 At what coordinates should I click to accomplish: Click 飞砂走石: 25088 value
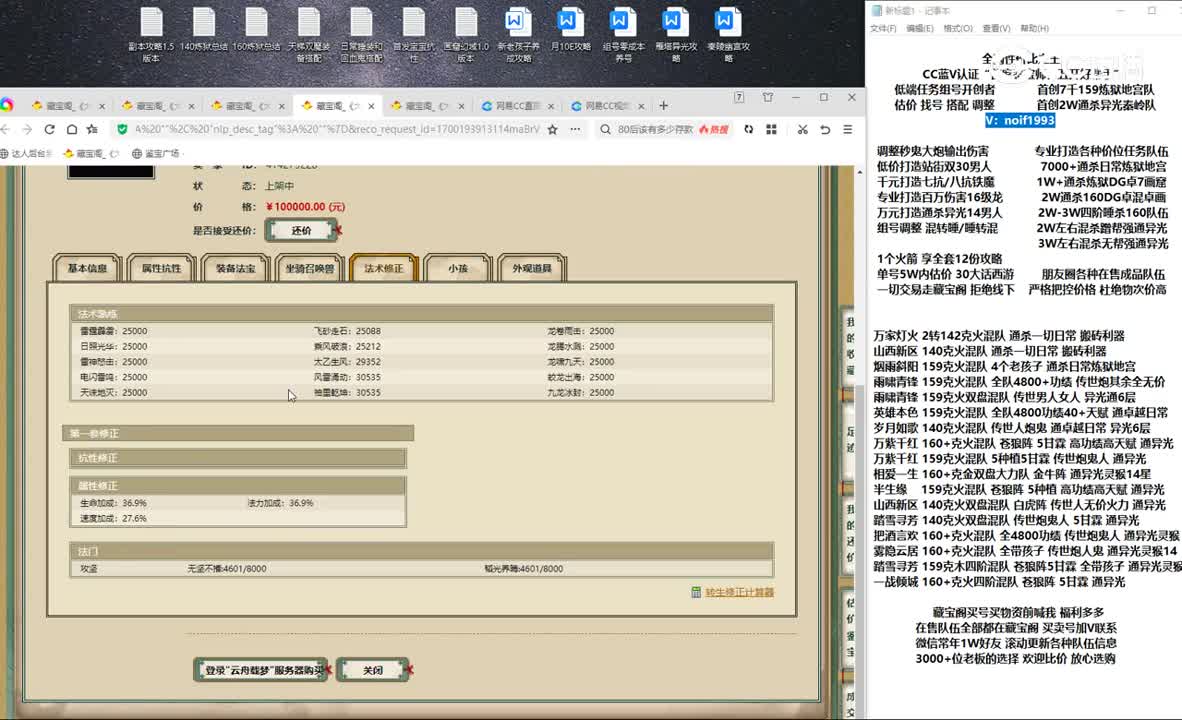point(347,331)
